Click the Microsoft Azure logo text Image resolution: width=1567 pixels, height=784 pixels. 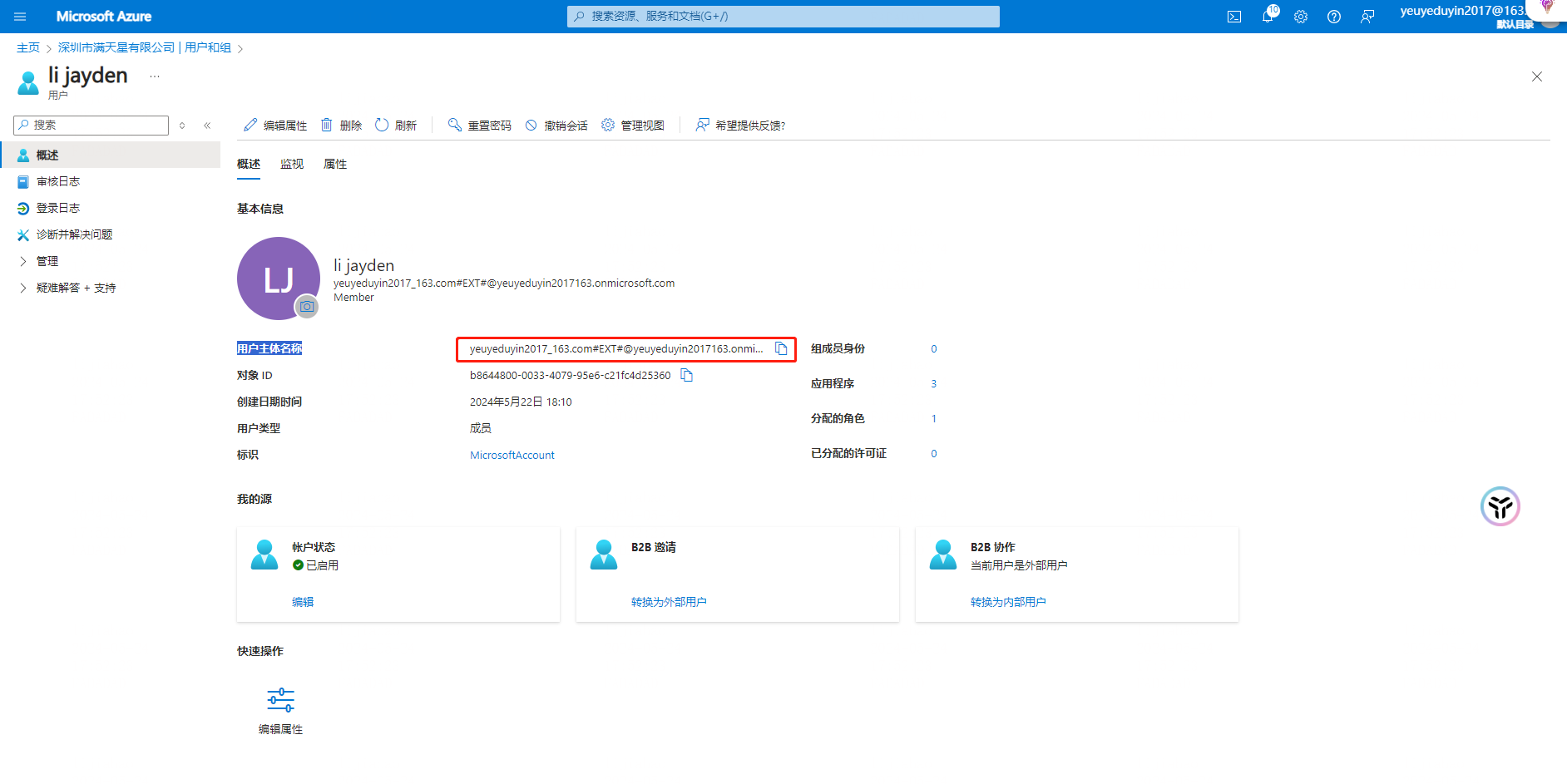coord(104,17)
